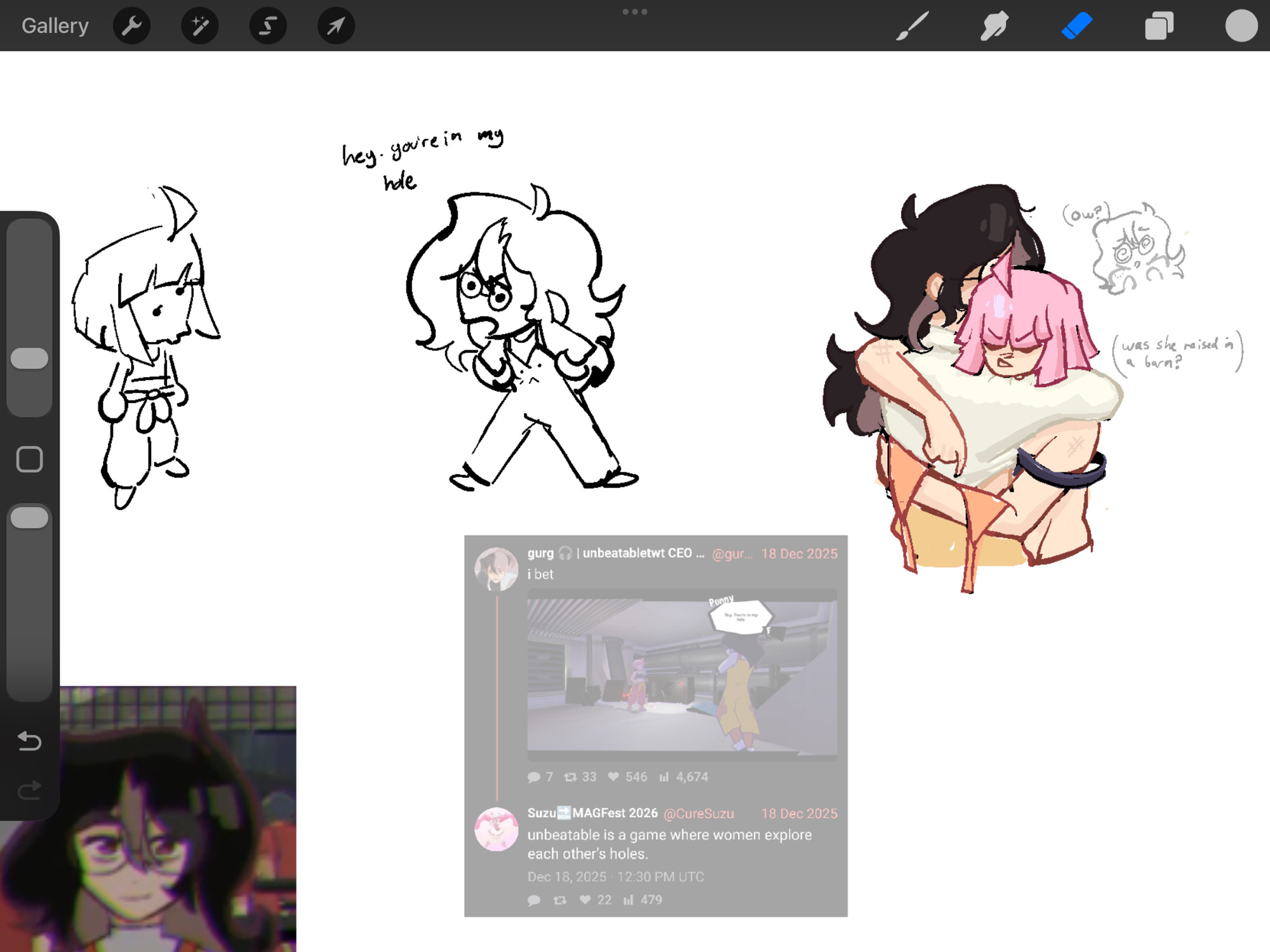Image resolution: width=1270 pixels, height=952 pixels.
Task: Open the color picker circle
Action: point(1241,26)
